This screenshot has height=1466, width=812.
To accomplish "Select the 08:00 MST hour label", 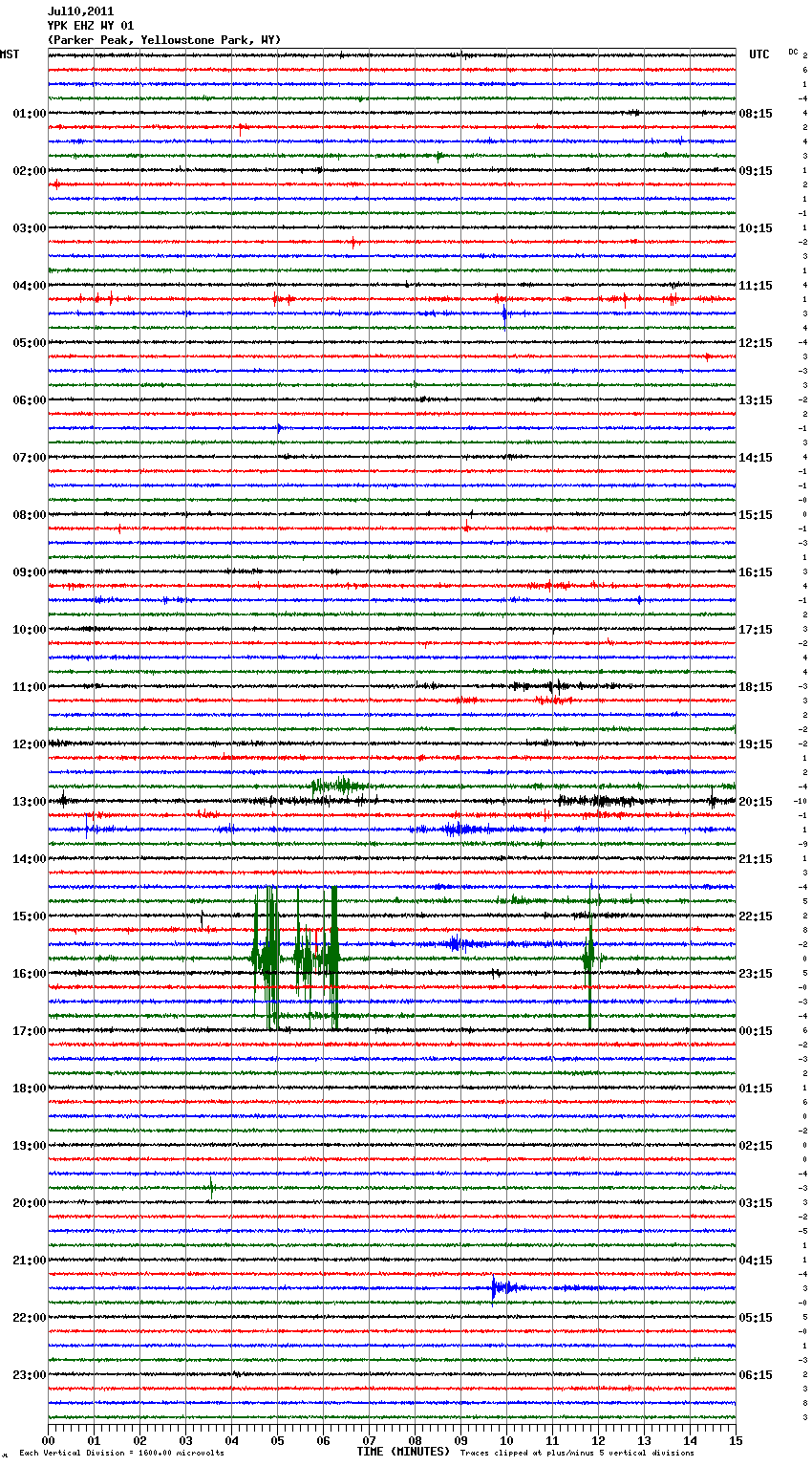I will click(30, 515).
